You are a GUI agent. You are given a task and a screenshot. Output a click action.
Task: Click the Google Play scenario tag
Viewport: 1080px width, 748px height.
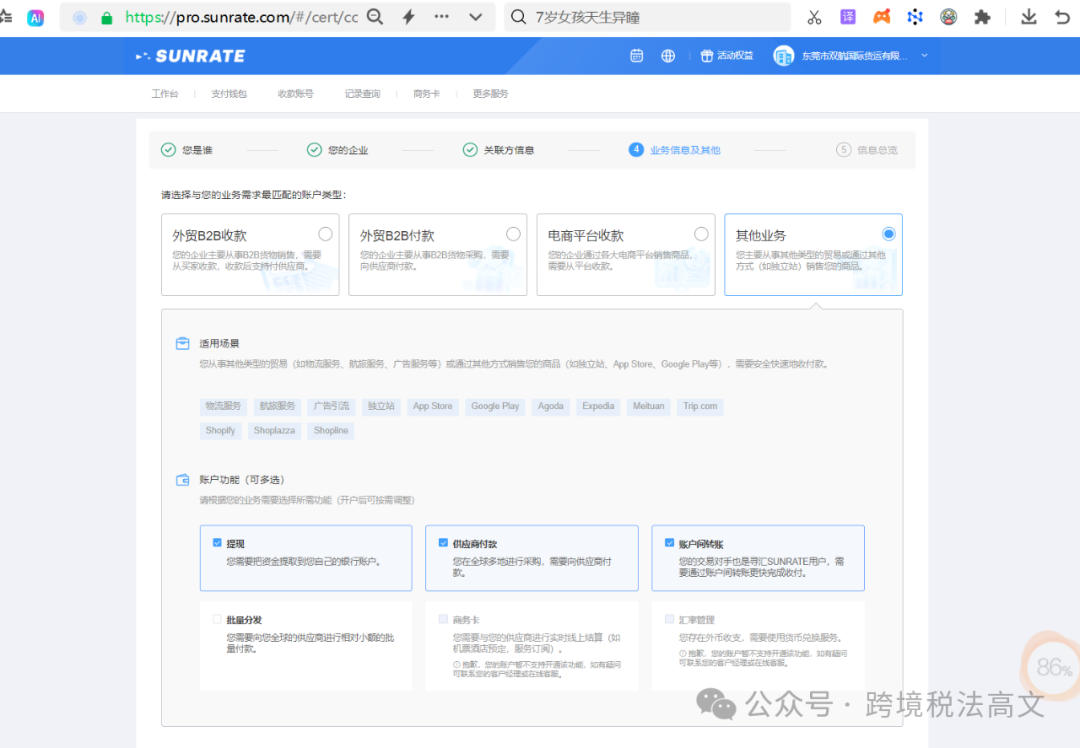pyautogui.click(x=494, y=406)
